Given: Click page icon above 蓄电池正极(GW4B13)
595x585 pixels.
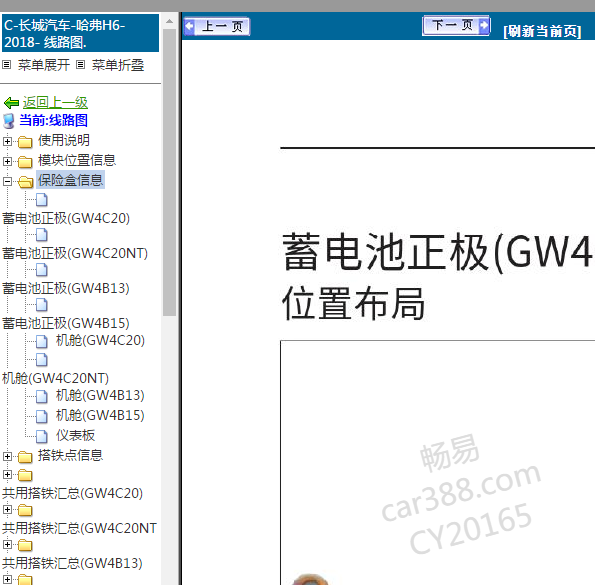Looking at the screenshot, I should point(42,270).
